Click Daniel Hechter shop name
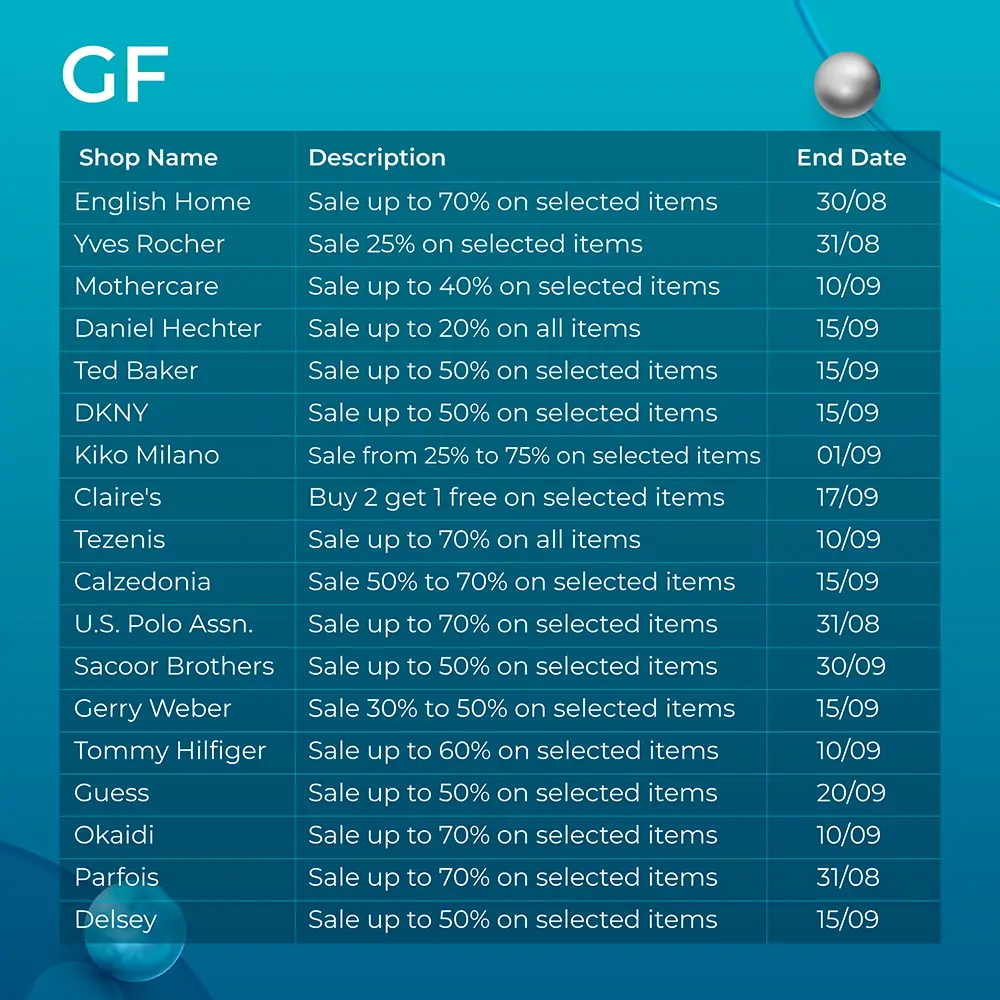This screenshot has width=1000, height=1000. coord(168,328)
